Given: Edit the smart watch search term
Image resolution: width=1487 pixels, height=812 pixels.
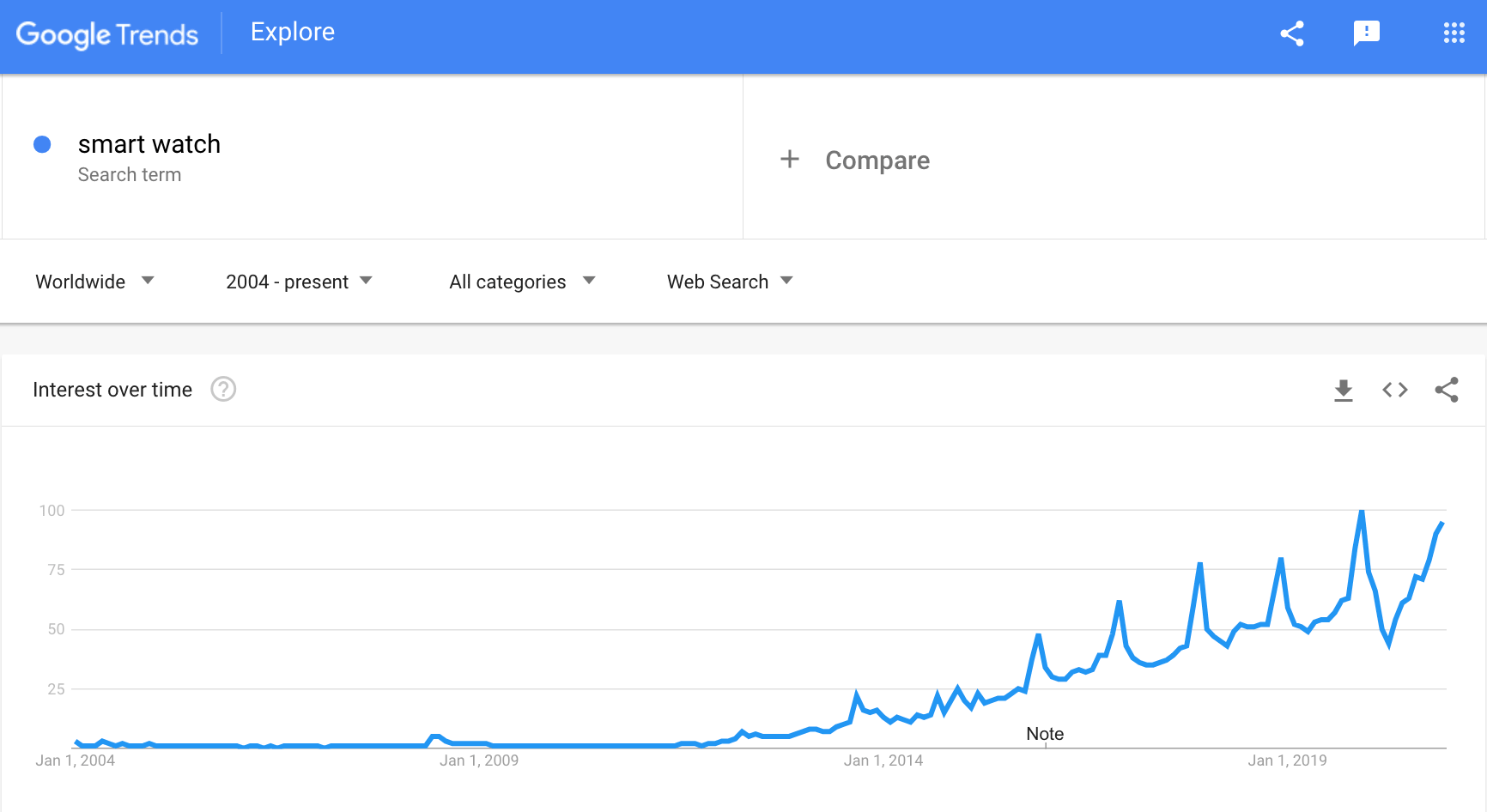Looking at the screenshot, I should click(149, 143).
